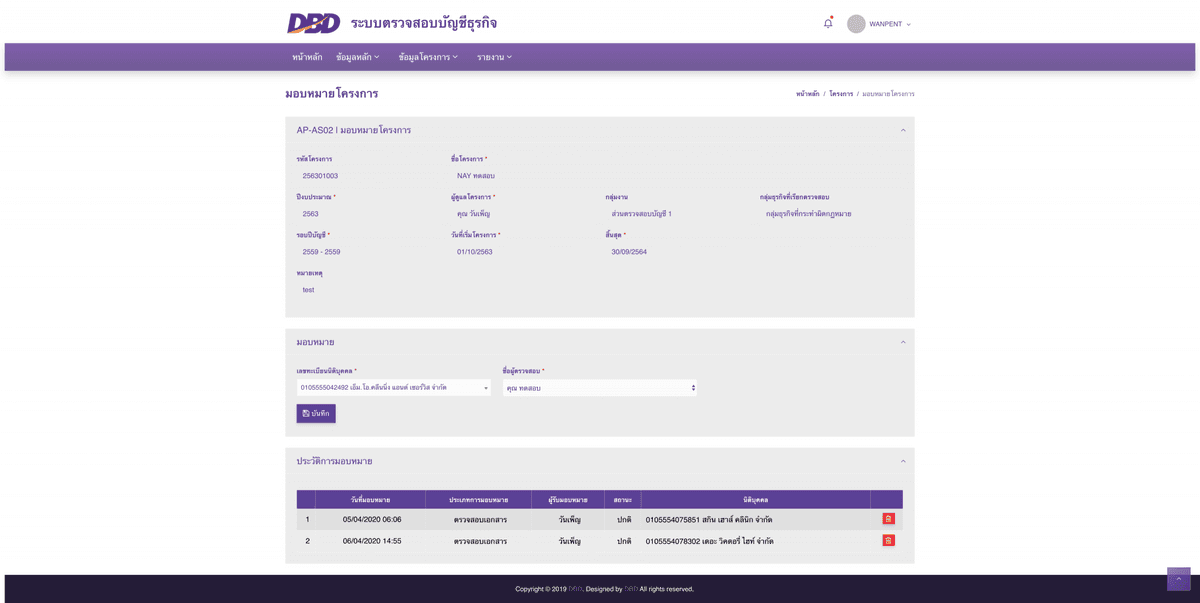Click the scroll-to-top arrow button
The height and width of the screenshot is (603, 1200).
coord(1179,579)
